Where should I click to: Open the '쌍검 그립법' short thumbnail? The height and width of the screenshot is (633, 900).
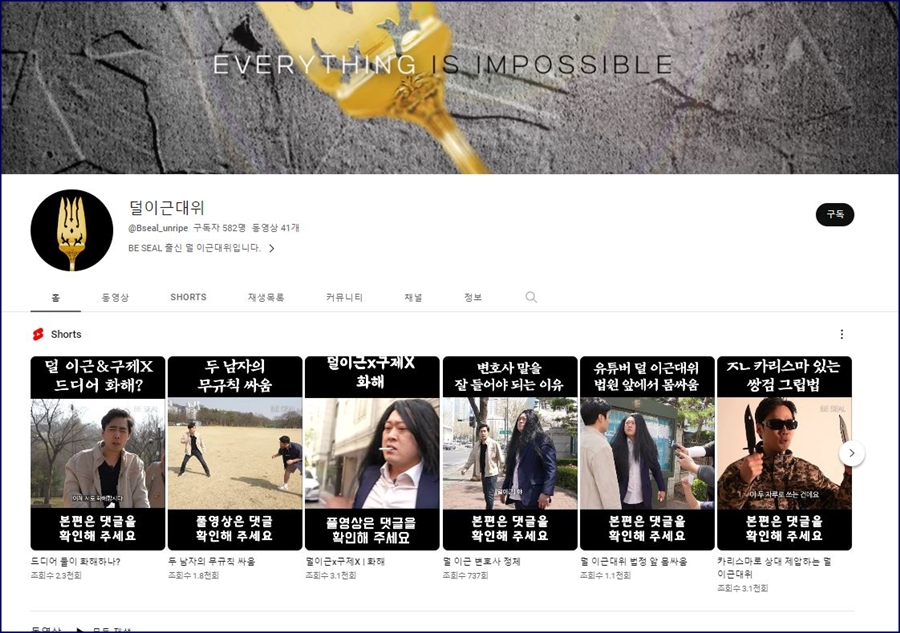coord(784,453)
